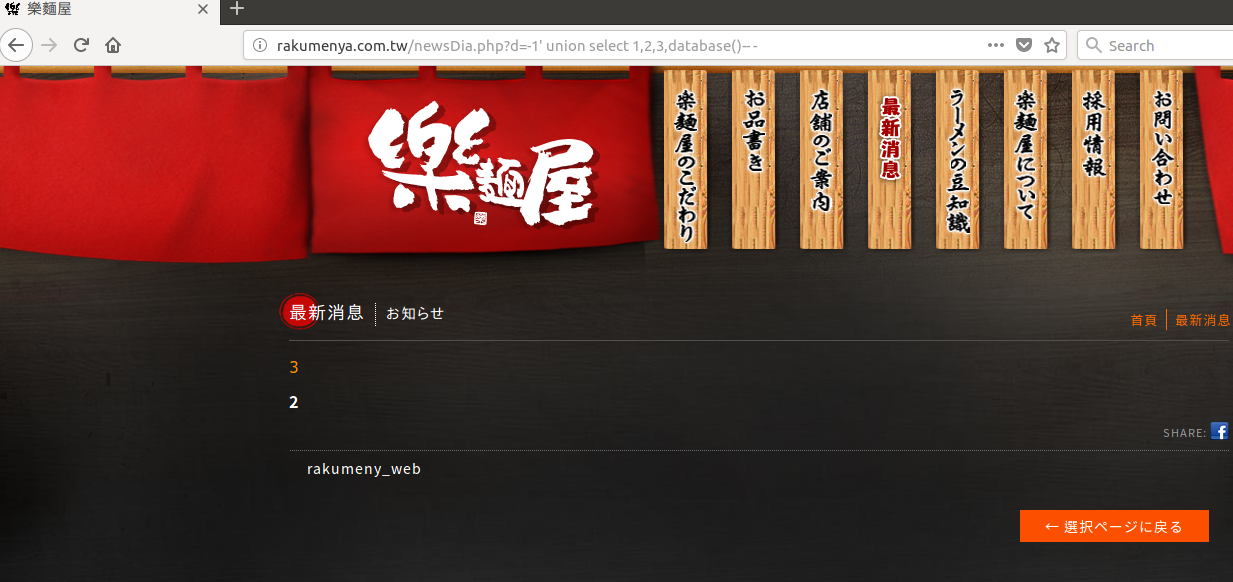
Task: Open 店舗のご案内 menu plank
Action: pos(822,159)
